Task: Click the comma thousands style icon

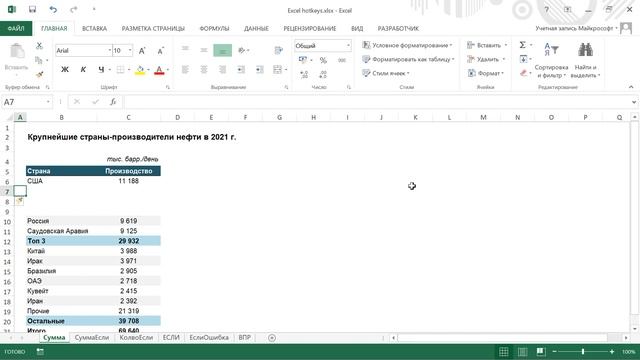Action: (x=342, y=60)
